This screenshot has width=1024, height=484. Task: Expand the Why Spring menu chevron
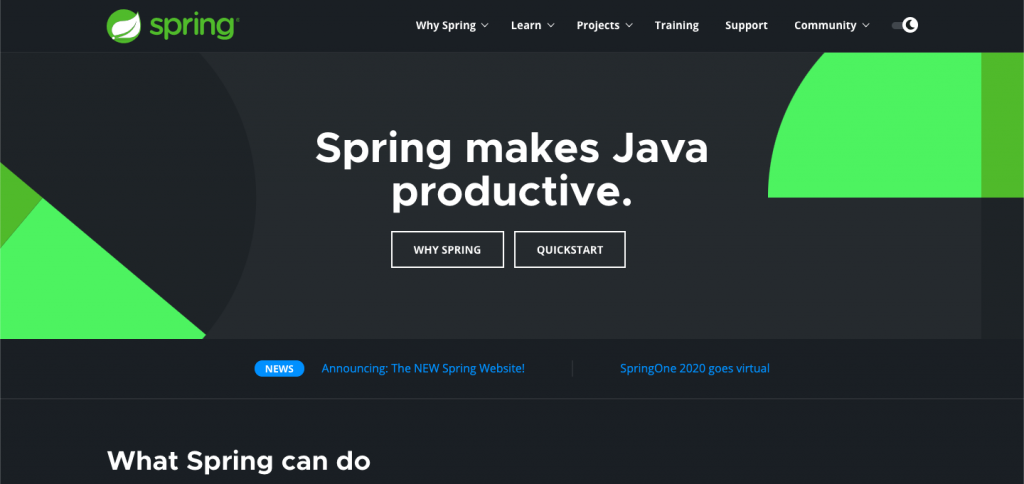(485, 25)
